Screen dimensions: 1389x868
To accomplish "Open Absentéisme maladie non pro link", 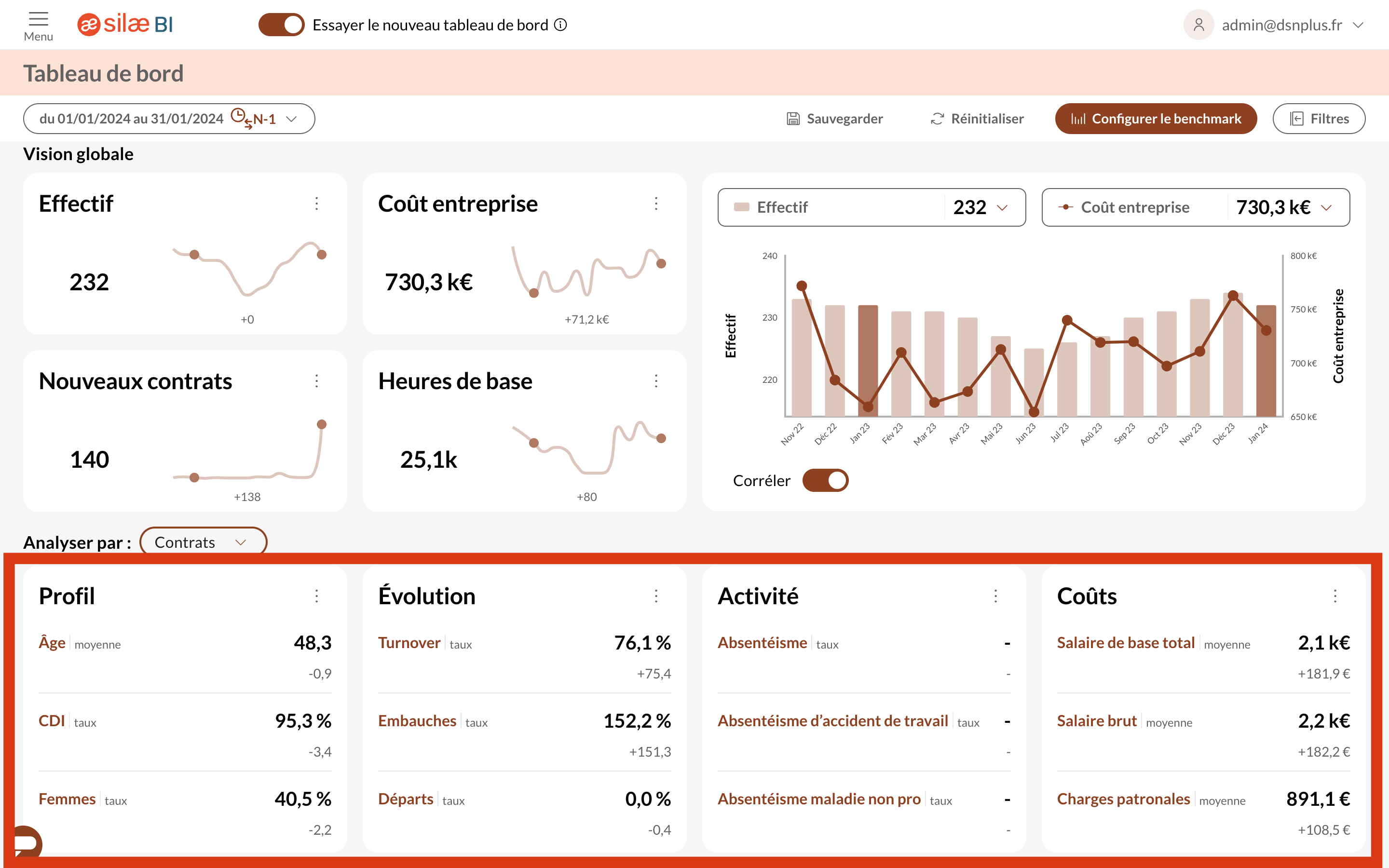I will tap(819, 799).
